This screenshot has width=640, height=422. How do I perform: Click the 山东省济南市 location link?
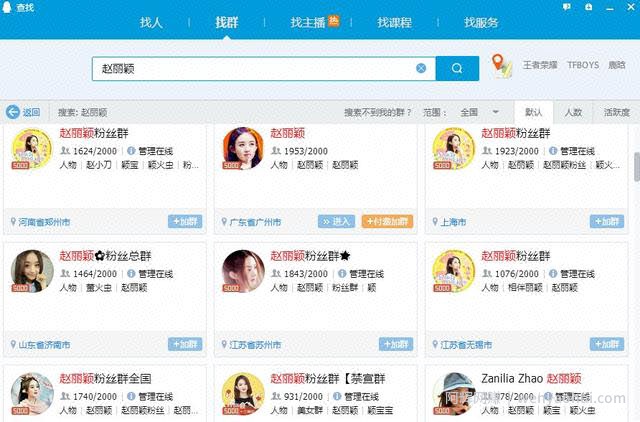pyautogui.click(x=44, y=344)
